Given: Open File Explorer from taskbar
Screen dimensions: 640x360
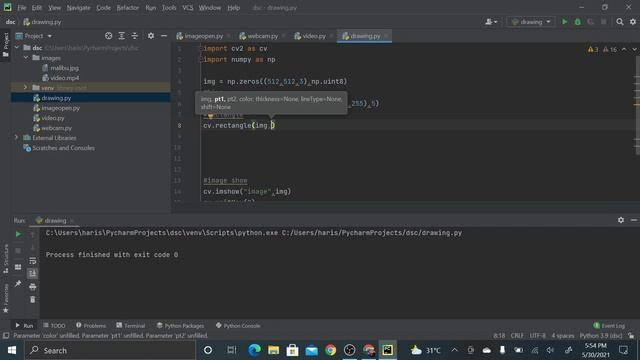Looking at the screenshot, I should click(x=273, y=350).
